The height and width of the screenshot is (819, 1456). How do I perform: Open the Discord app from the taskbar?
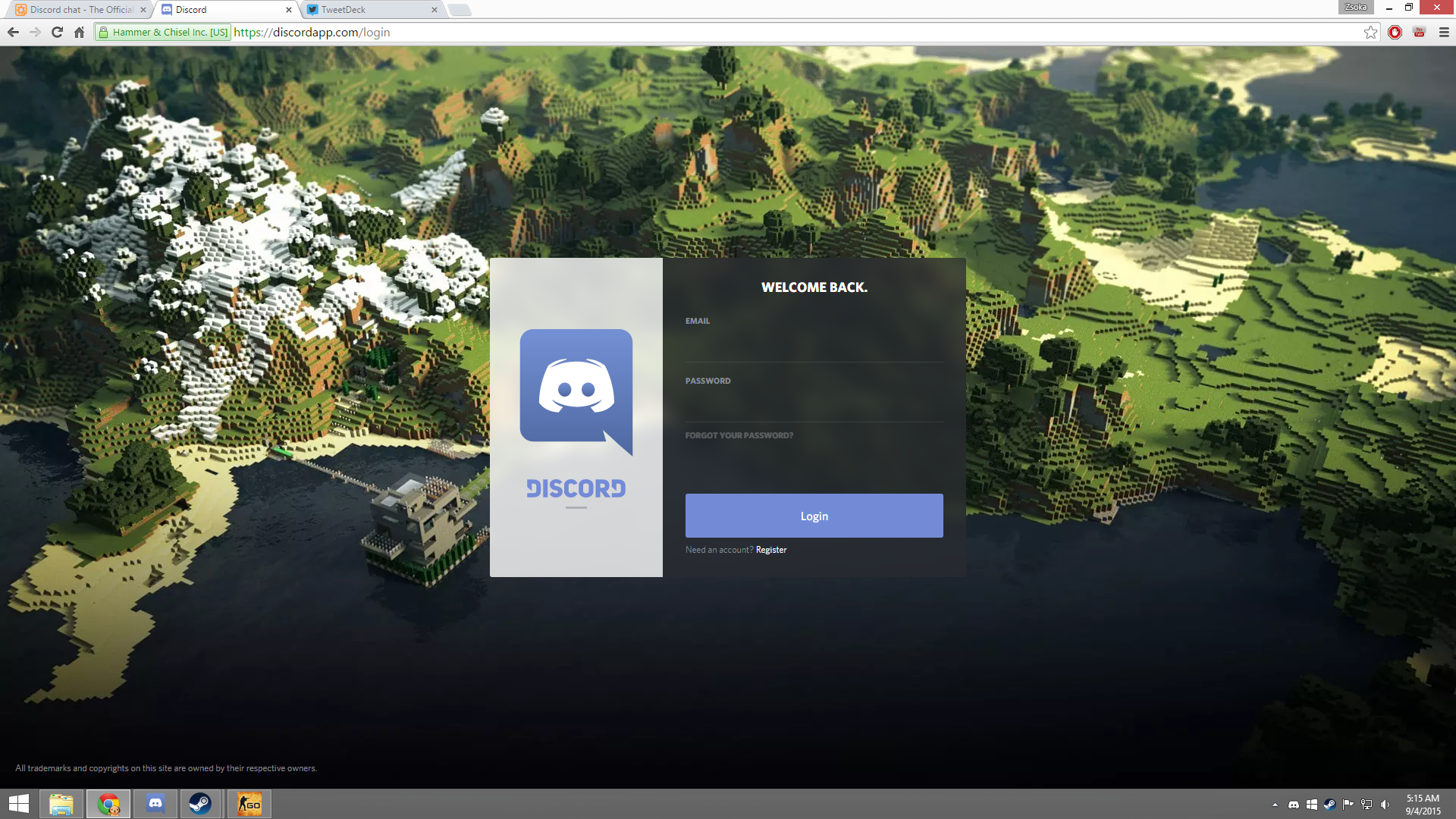point(155,804)
